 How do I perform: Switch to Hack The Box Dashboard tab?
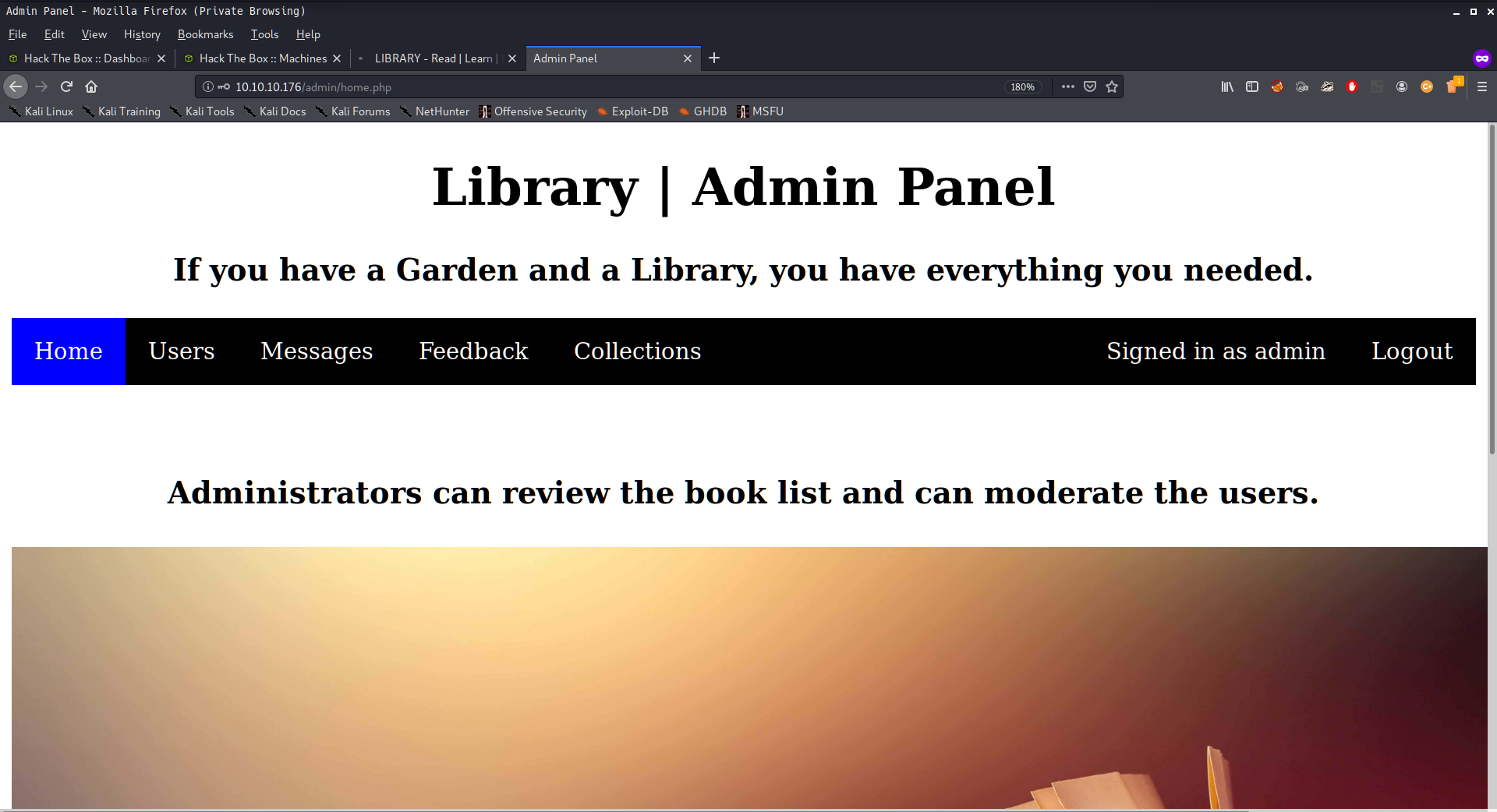[x=86, y=58]
